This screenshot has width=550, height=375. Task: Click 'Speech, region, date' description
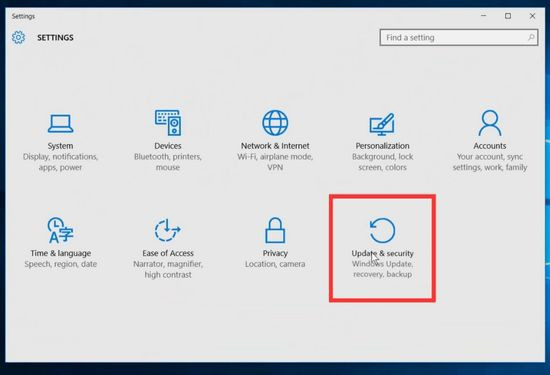pyautogui.click(x=60, y=264)
